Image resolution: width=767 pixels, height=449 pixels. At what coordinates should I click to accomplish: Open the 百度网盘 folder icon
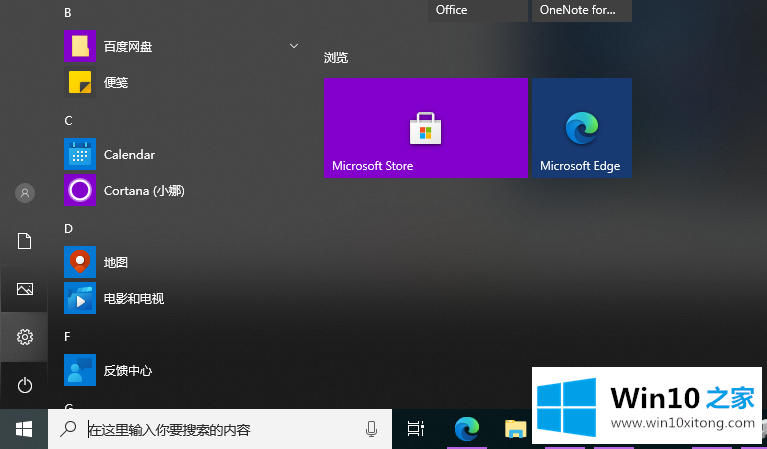coord(80,46)
